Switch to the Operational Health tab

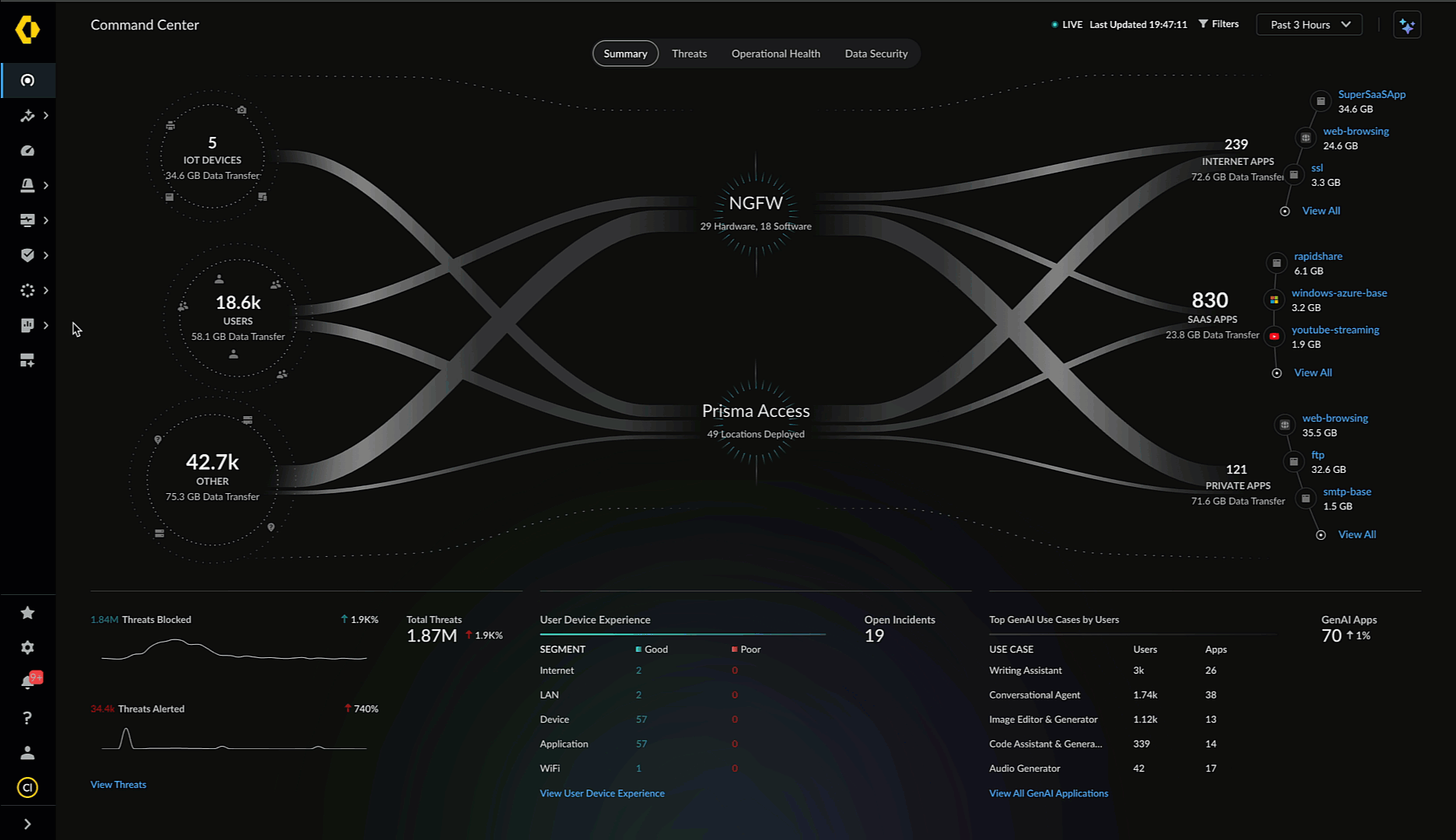pos(775,54)
